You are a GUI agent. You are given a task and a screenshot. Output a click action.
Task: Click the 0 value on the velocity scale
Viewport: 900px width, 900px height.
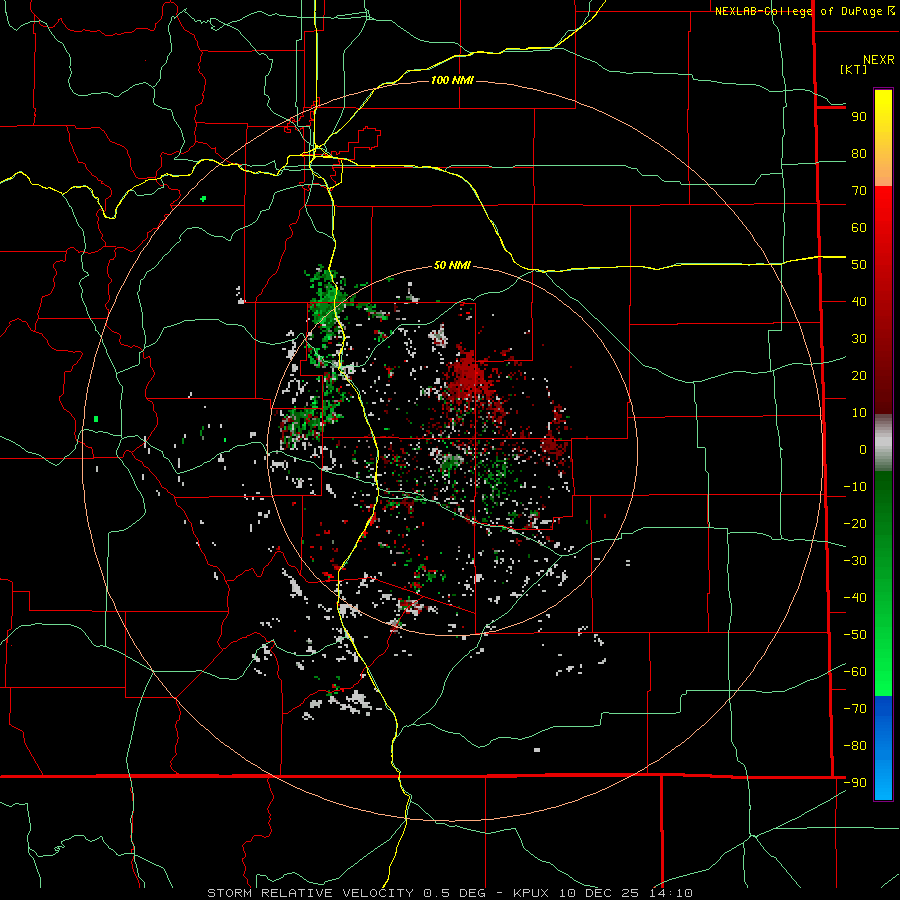pos(863,449)
